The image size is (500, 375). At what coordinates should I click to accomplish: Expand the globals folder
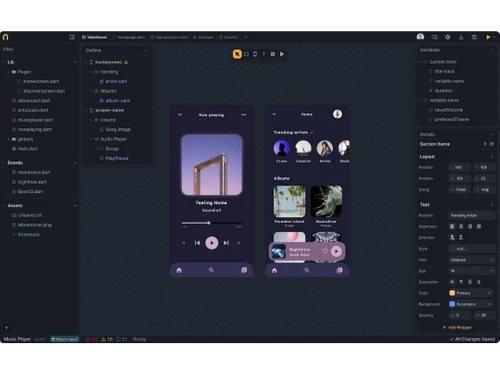(x=9, y=139)
